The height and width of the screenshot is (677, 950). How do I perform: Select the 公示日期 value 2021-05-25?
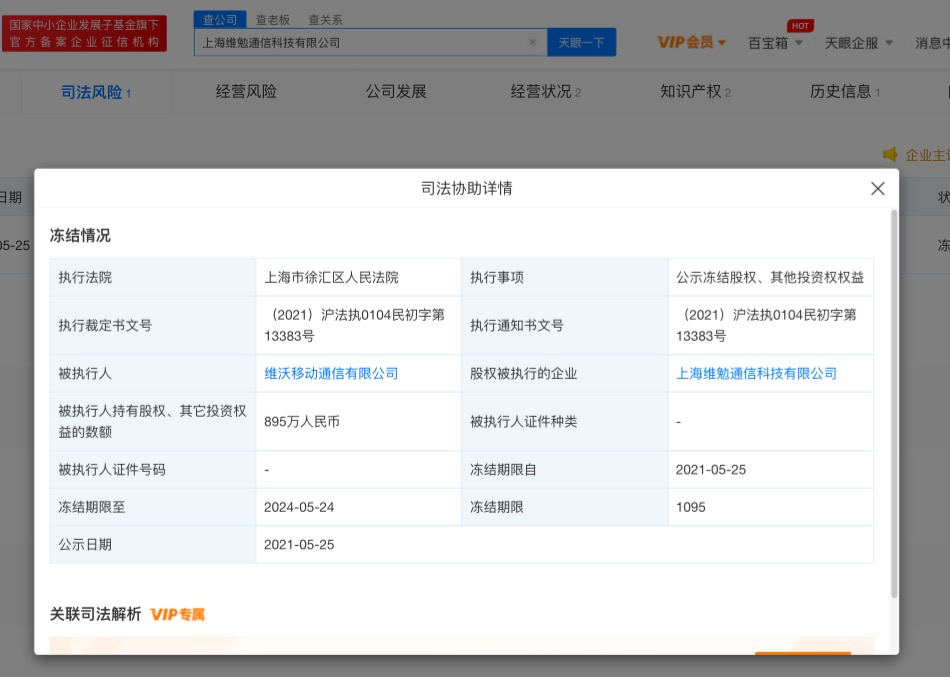(x=299, y=544)
